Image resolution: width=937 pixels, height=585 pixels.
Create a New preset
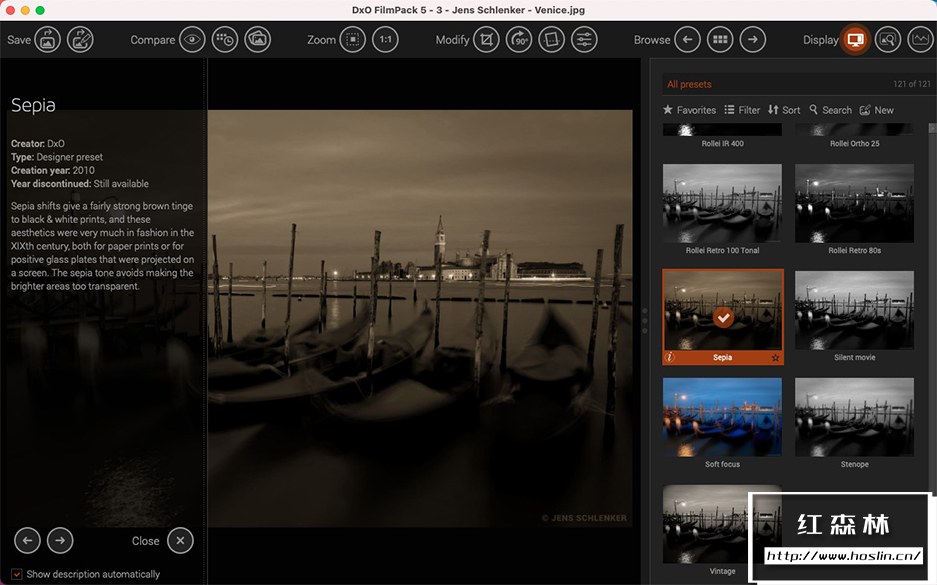point(876,110)
